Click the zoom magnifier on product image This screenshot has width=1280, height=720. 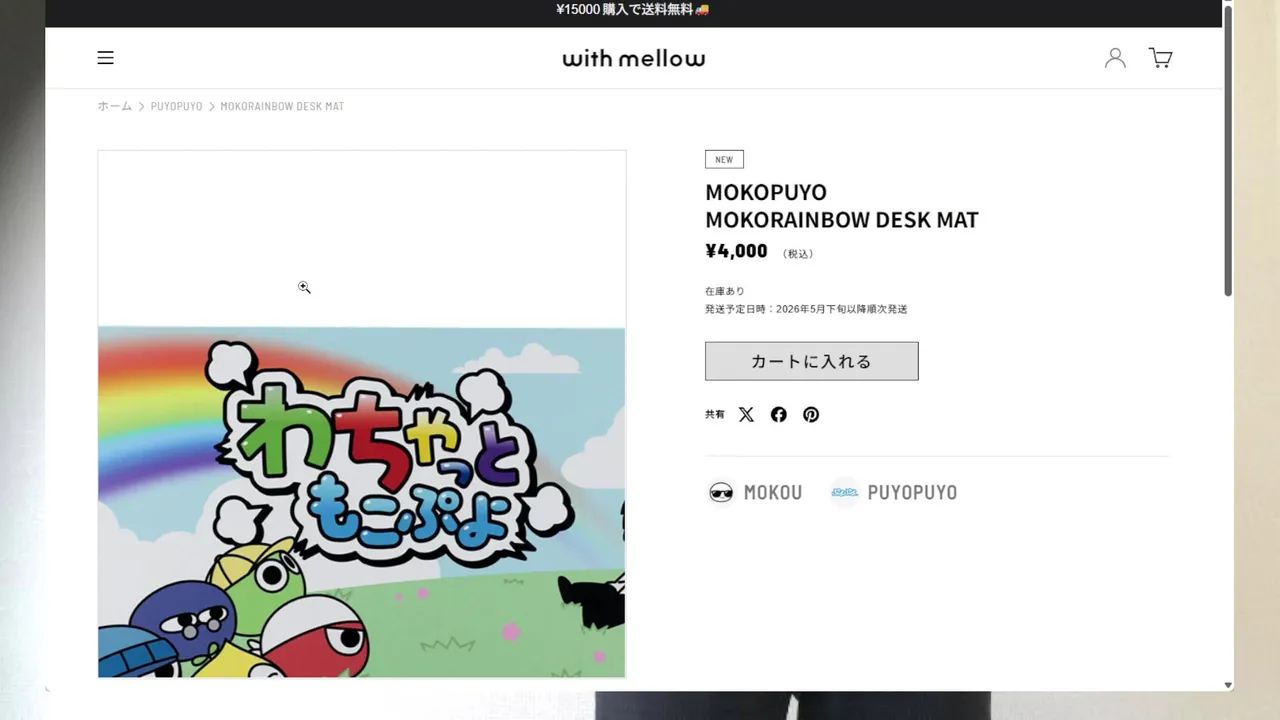pos(304,287)
